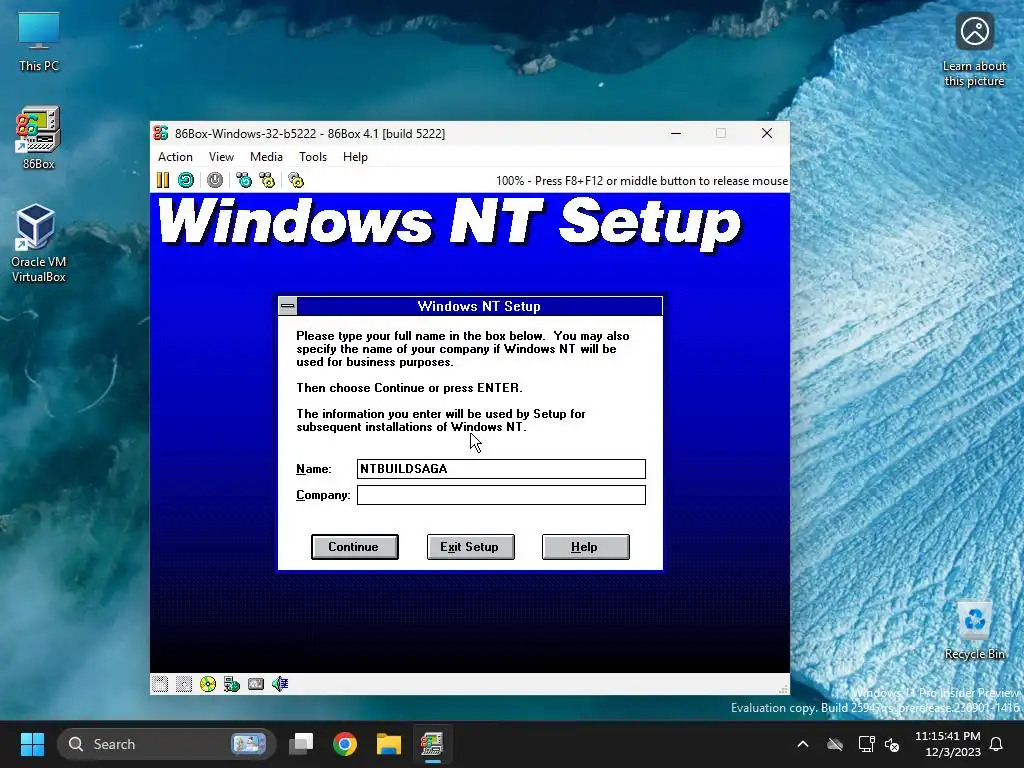Select the This PC desktop icon

pyautogui.click(x=39, y=40)
